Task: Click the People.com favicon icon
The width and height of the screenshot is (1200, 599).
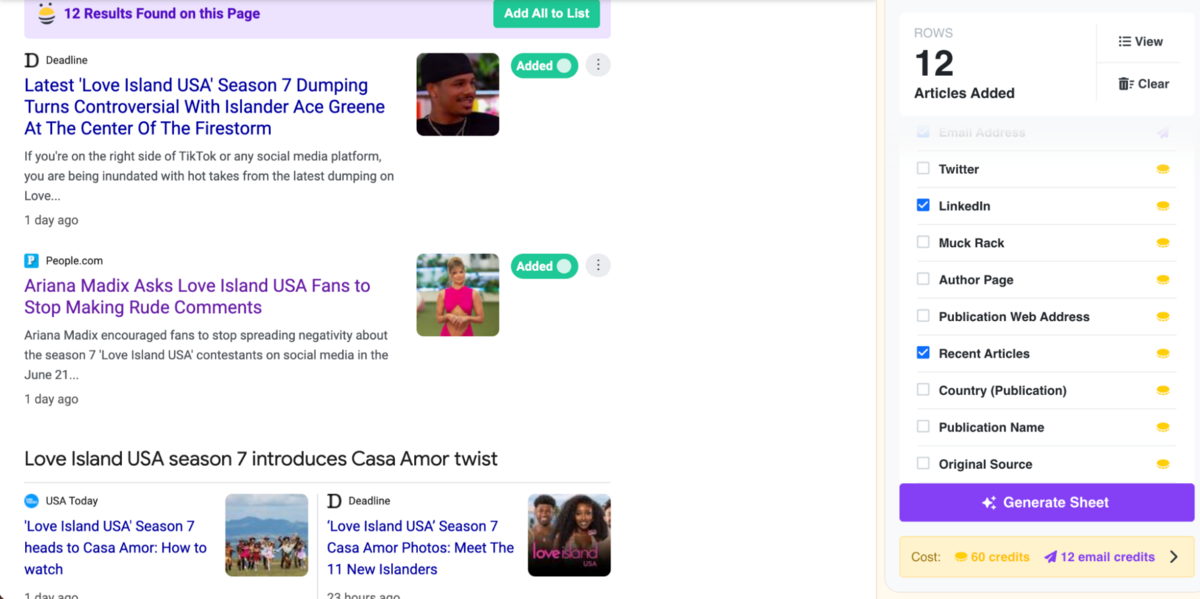Action: click(x=32, y=261)
